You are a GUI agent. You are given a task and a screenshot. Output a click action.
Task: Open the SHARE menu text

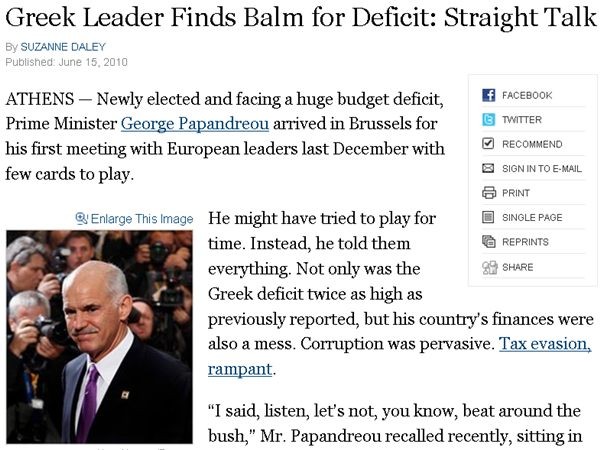pyautogui.click(x=518, y=267)
